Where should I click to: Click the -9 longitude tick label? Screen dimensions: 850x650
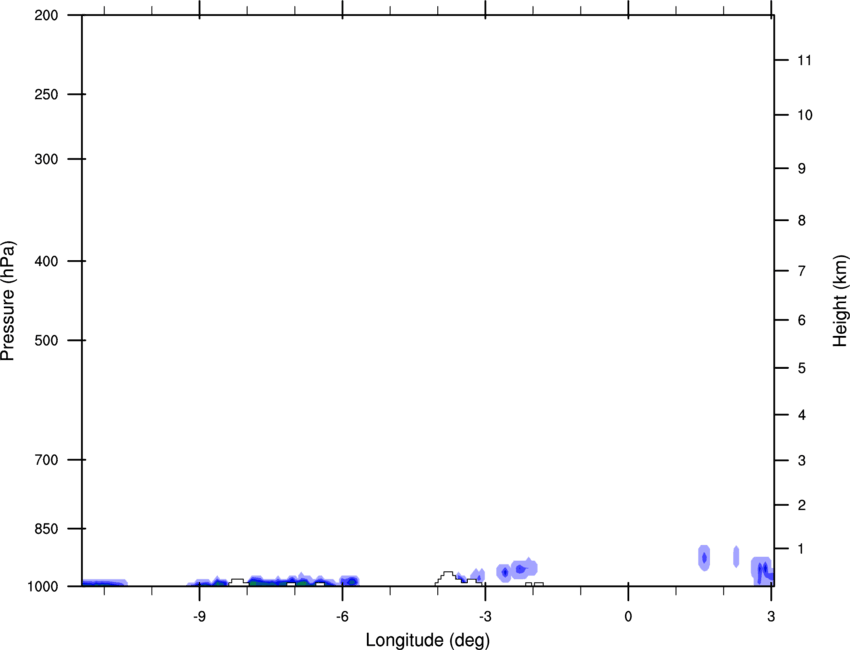point(199,617)
